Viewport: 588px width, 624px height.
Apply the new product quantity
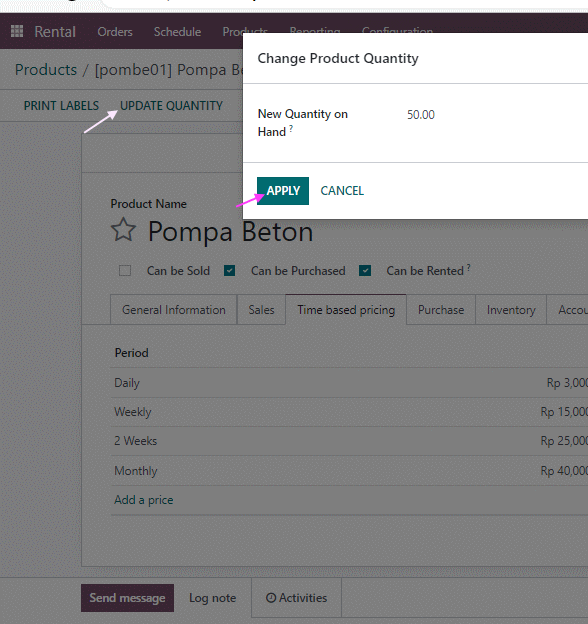283,191
